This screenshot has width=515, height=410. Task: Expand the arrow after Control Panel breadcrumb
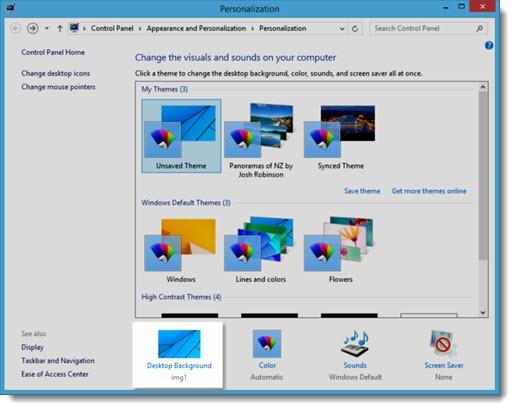(x=140, y=29)
